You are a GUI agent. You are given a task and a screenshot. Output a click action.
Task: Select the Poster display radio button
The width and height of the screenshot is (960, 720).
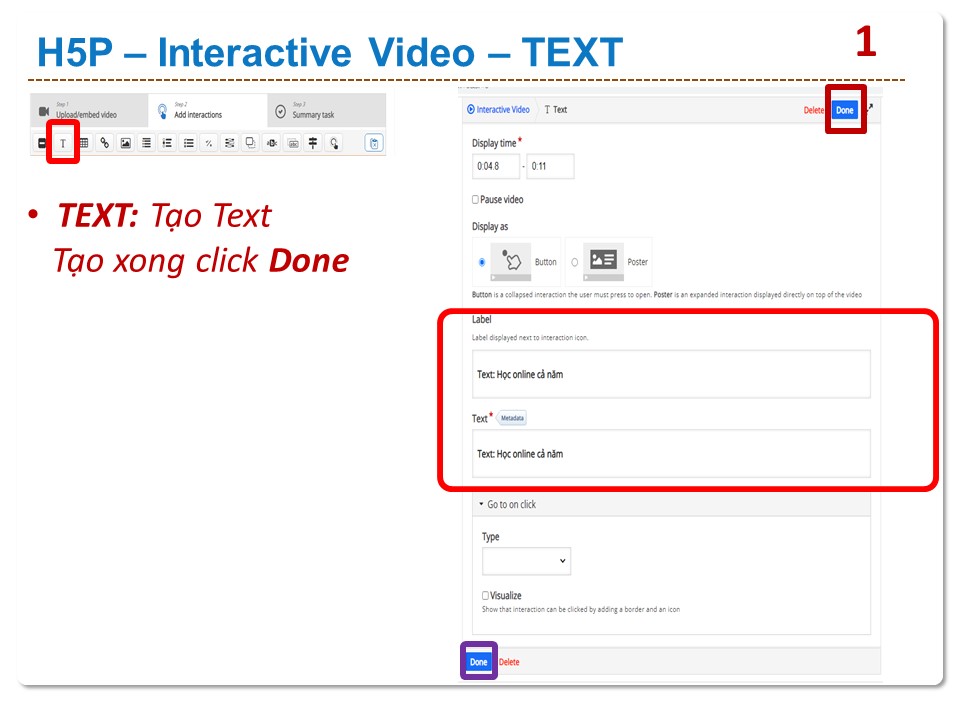point(574,262)
